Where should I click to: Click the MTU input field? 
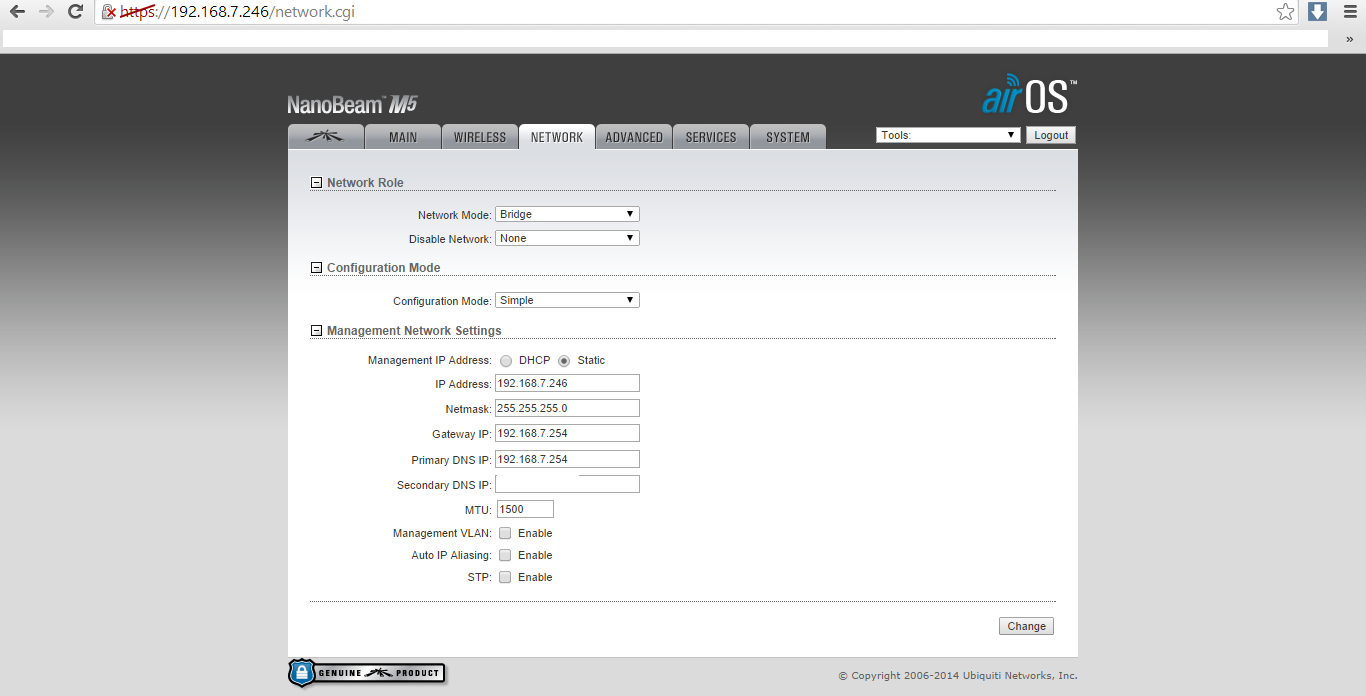[x=525, y=509]
